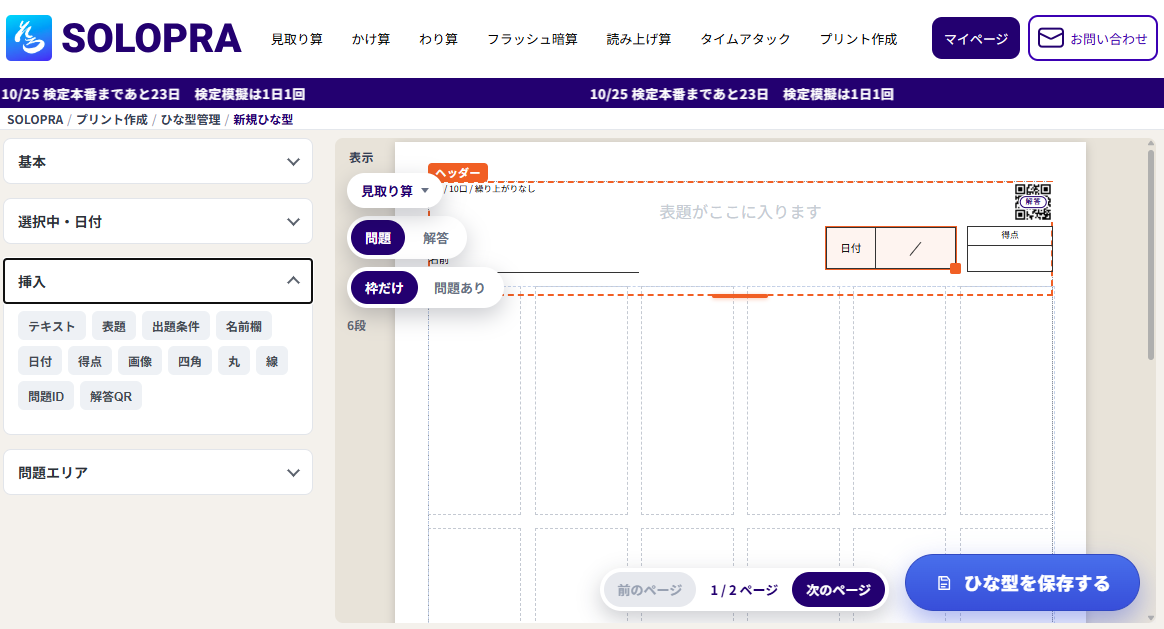This screenshot has width=1164, height=629.
Task: Click 次のページ button
Action: pos(838,590)
